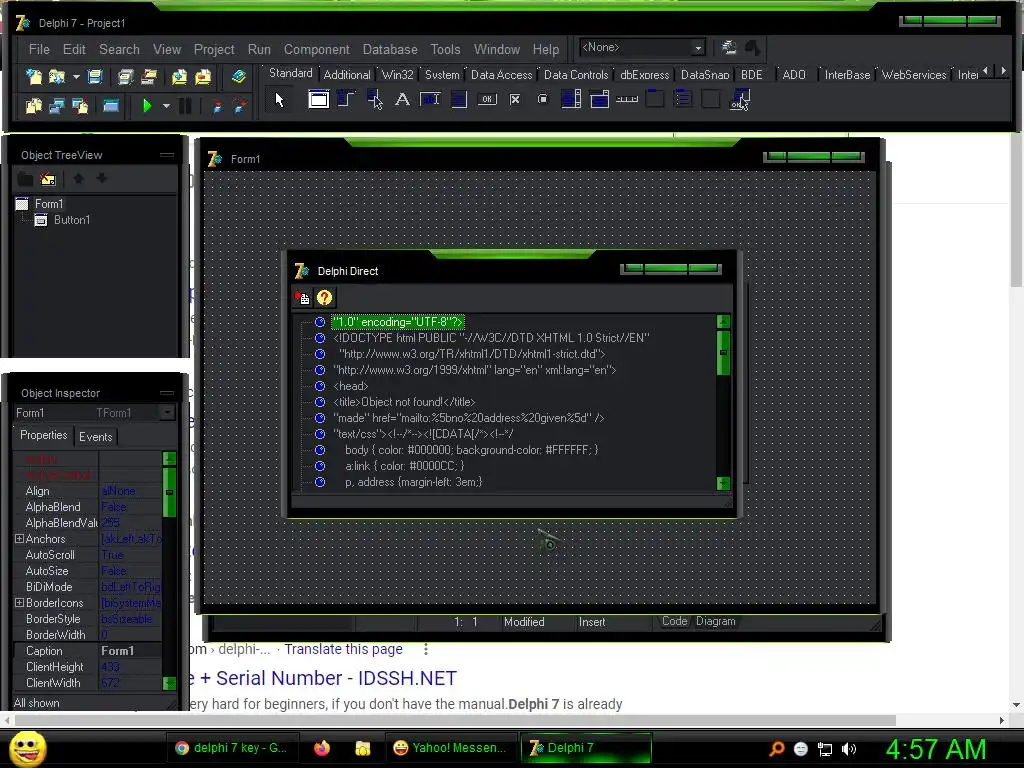This screenshot has width=1024, height=768.
Task: Open the Serial Number - IDSSH.NET link
Action: (x=323, y=678)
